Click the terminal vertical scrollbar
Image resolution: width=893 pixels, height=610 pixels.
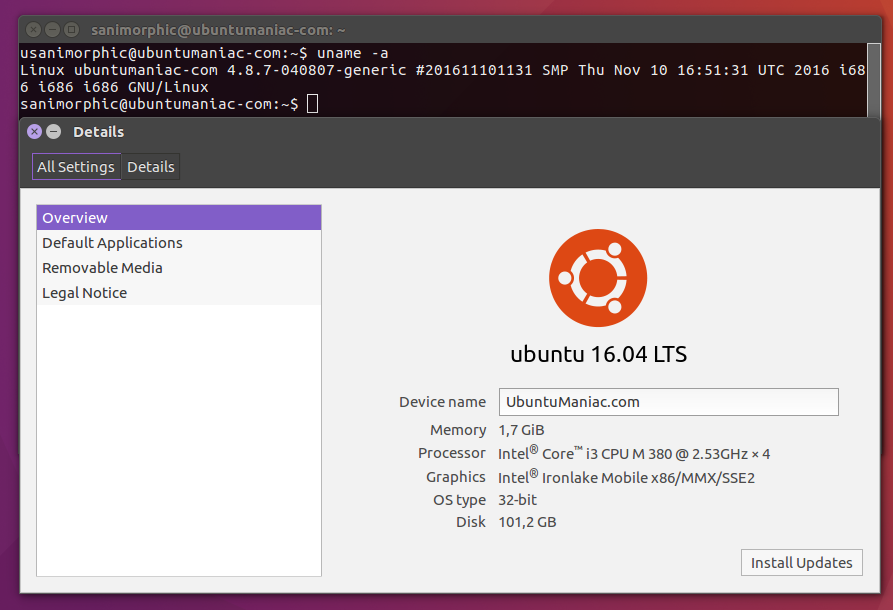[x=874, y=80]
